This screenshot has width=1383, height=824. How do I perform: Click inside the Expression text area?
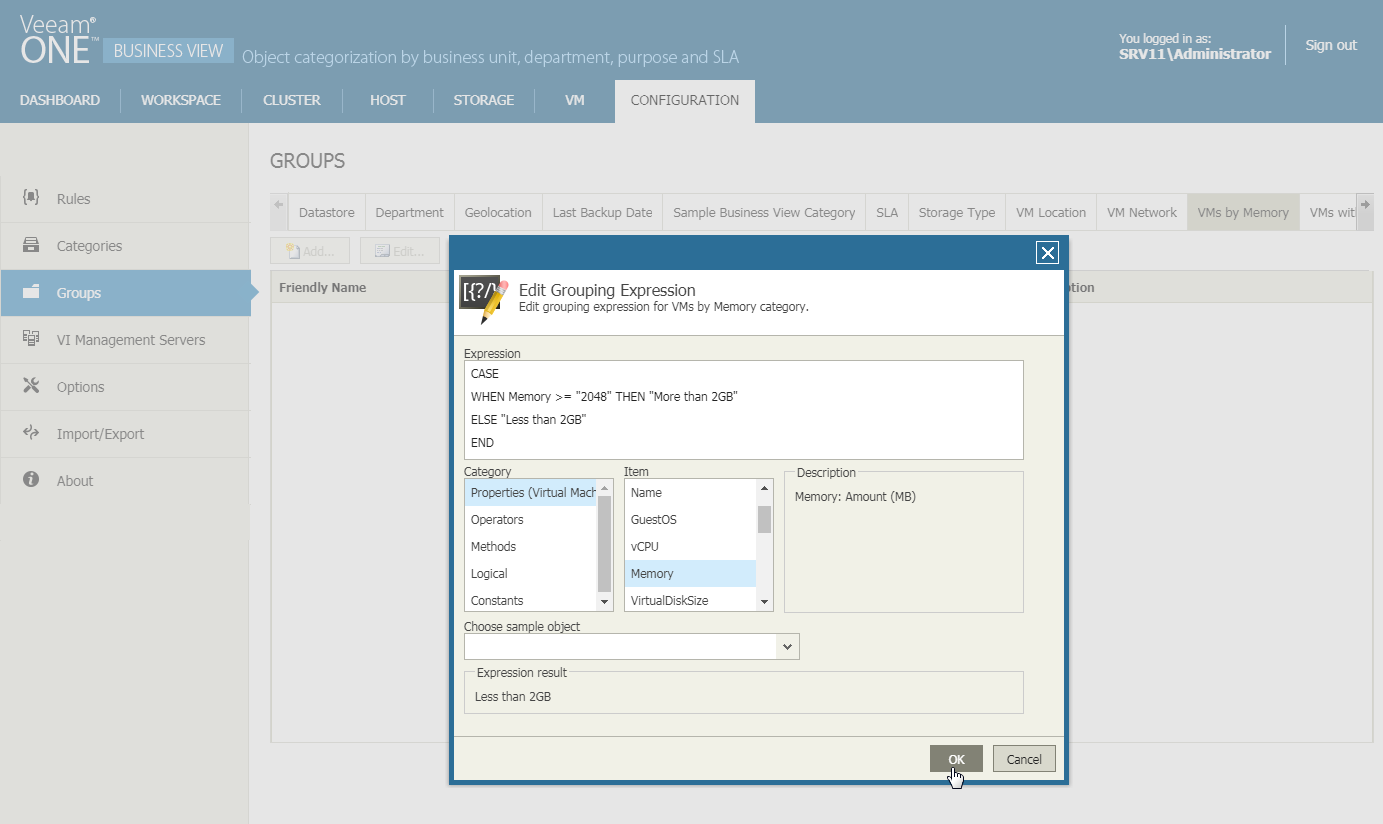744,409
